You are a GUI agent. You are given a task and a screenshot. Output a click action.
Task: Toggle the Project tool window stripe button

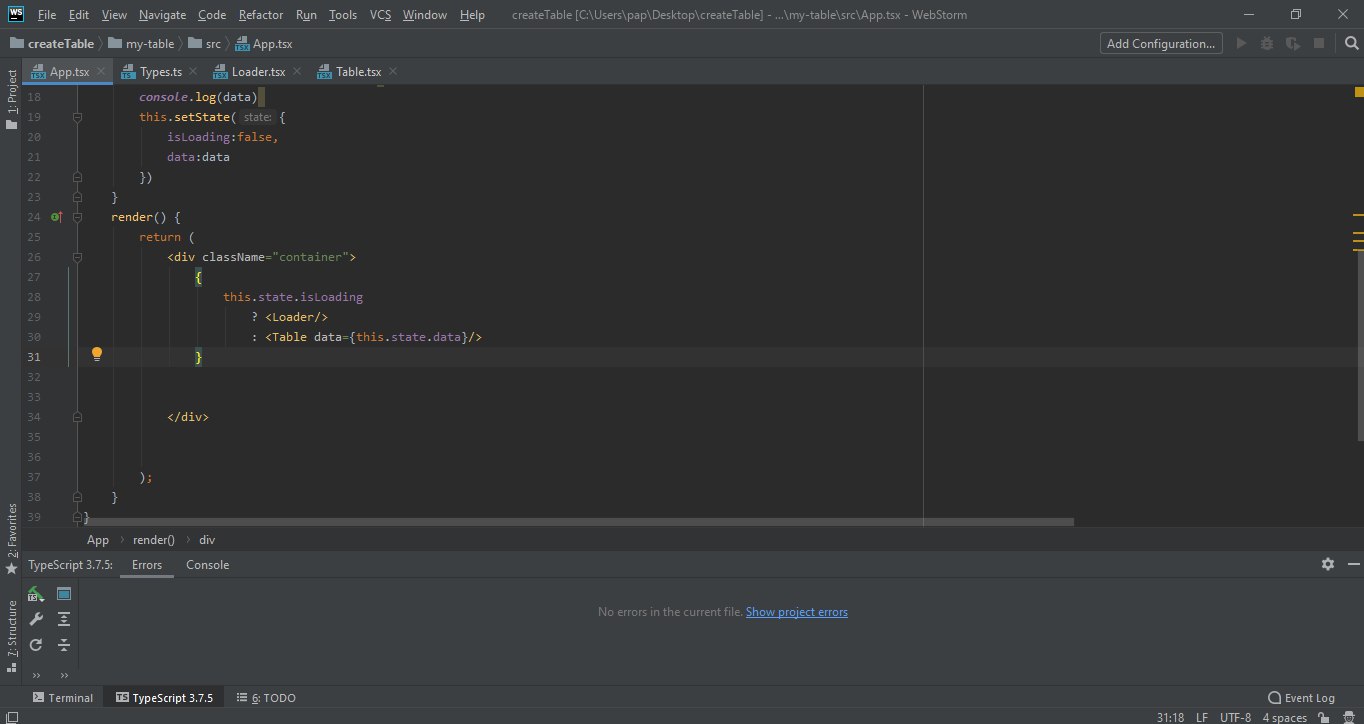11,99
